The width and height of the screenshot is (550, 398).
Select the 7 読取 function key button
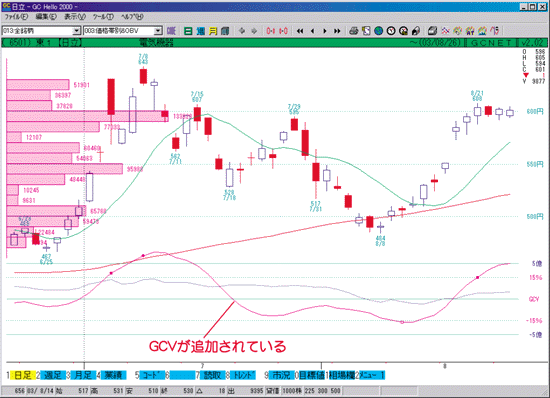pos(210,375)
